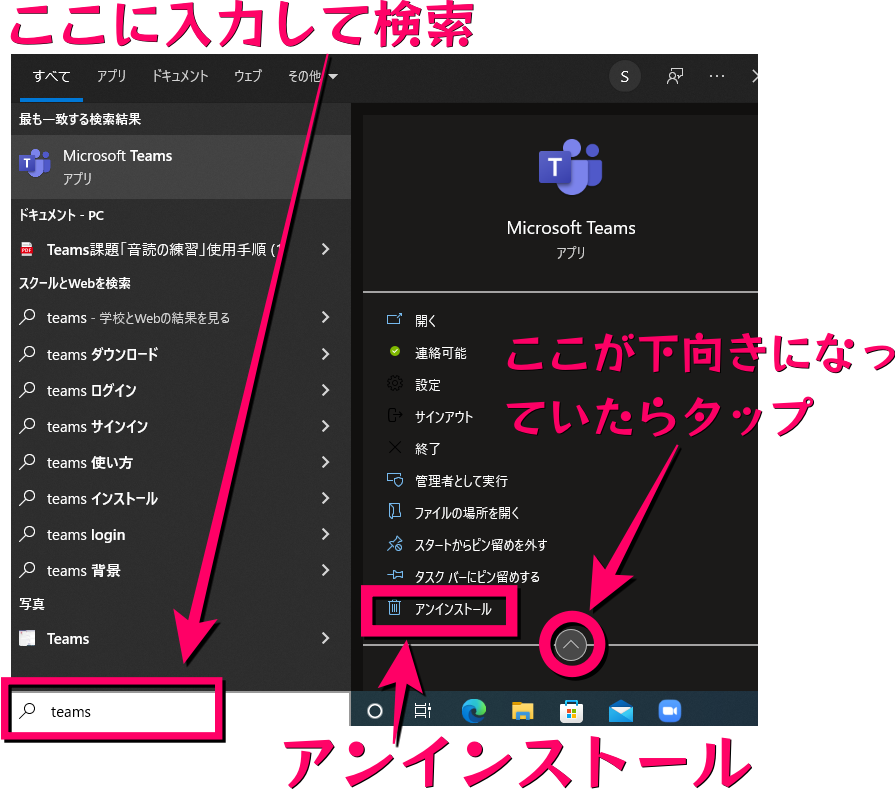Select 連絡可能 status option
The width and height of the screenshot is (895, 789).
[441, 353]
